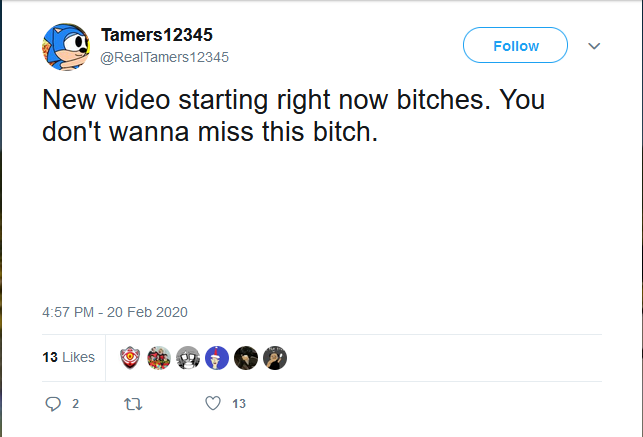This screenshot has height=437, width=643.
Task: Click the fifth dark liker avatar
Action: coord(246,357)
